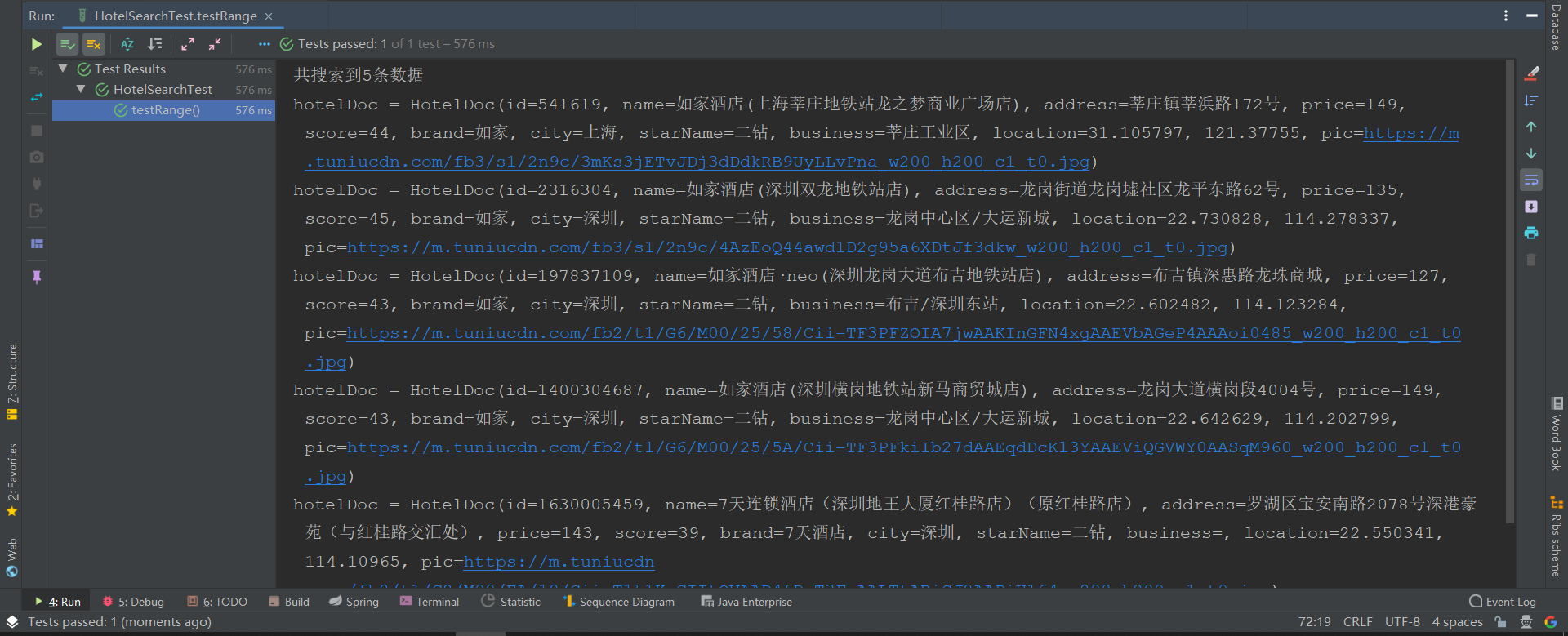1568x636 pixels.
Task: Close the HotelSearchTest.testRange tab
Action: (x=269, y=16)
